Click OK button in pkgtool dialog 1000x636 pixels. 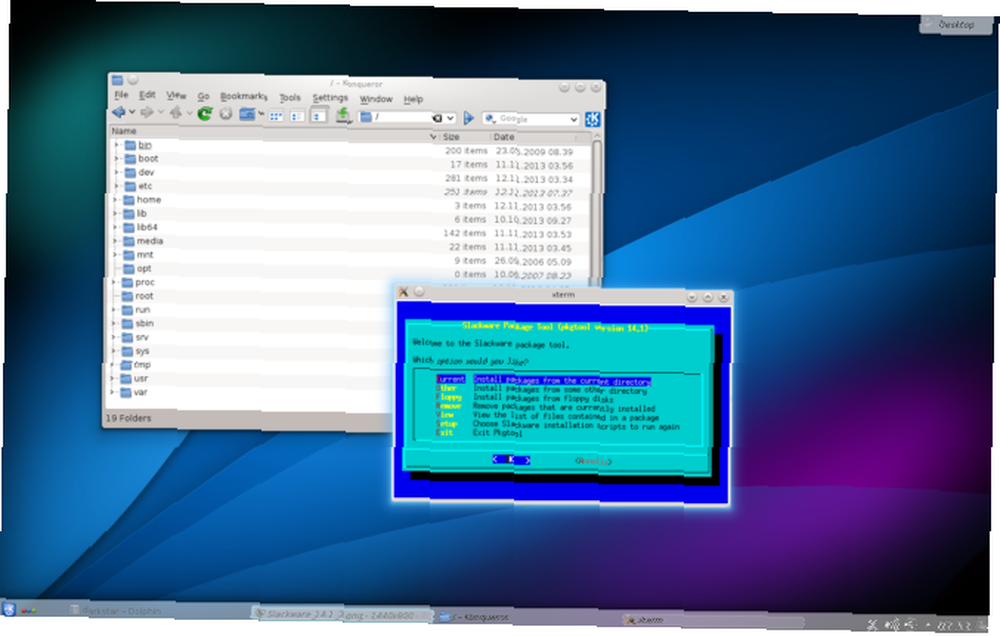point(511,459)
